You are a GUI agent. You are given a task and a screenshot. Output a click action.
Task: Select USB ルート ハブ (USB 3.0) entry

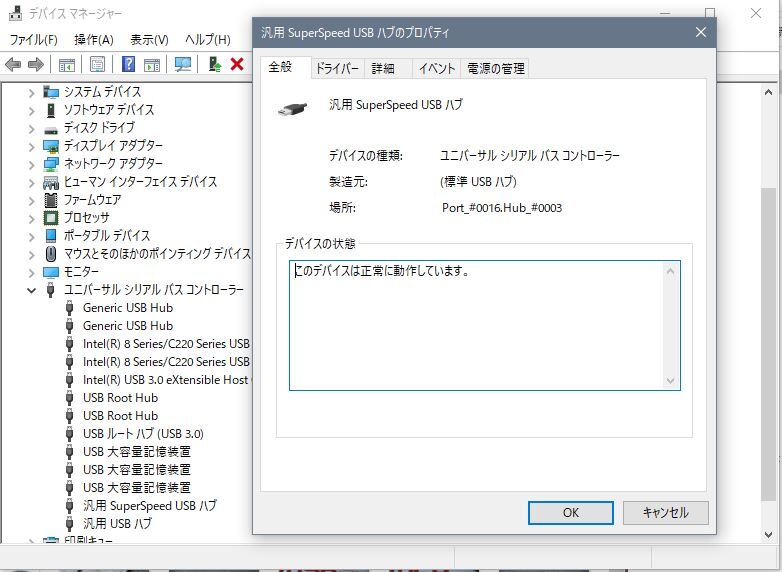pos(143,434)
